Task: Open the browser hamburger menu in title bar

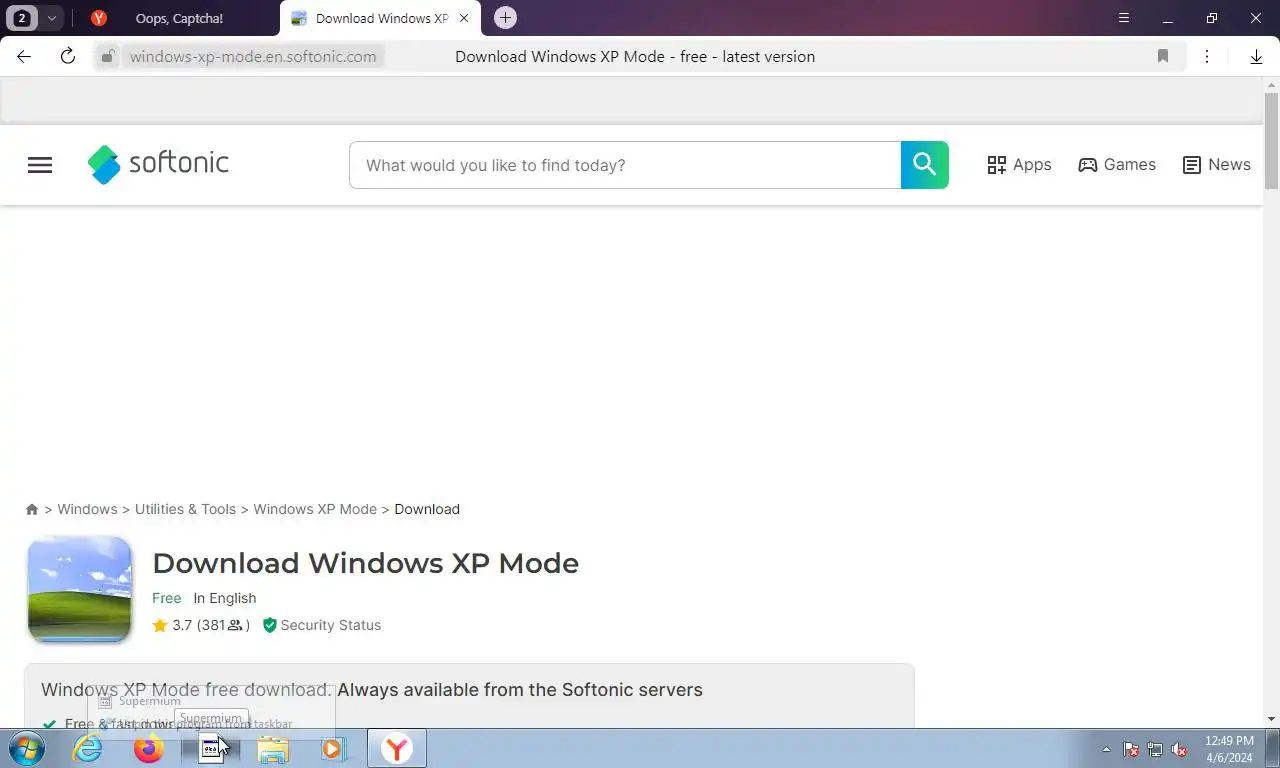Action: 1124,18
